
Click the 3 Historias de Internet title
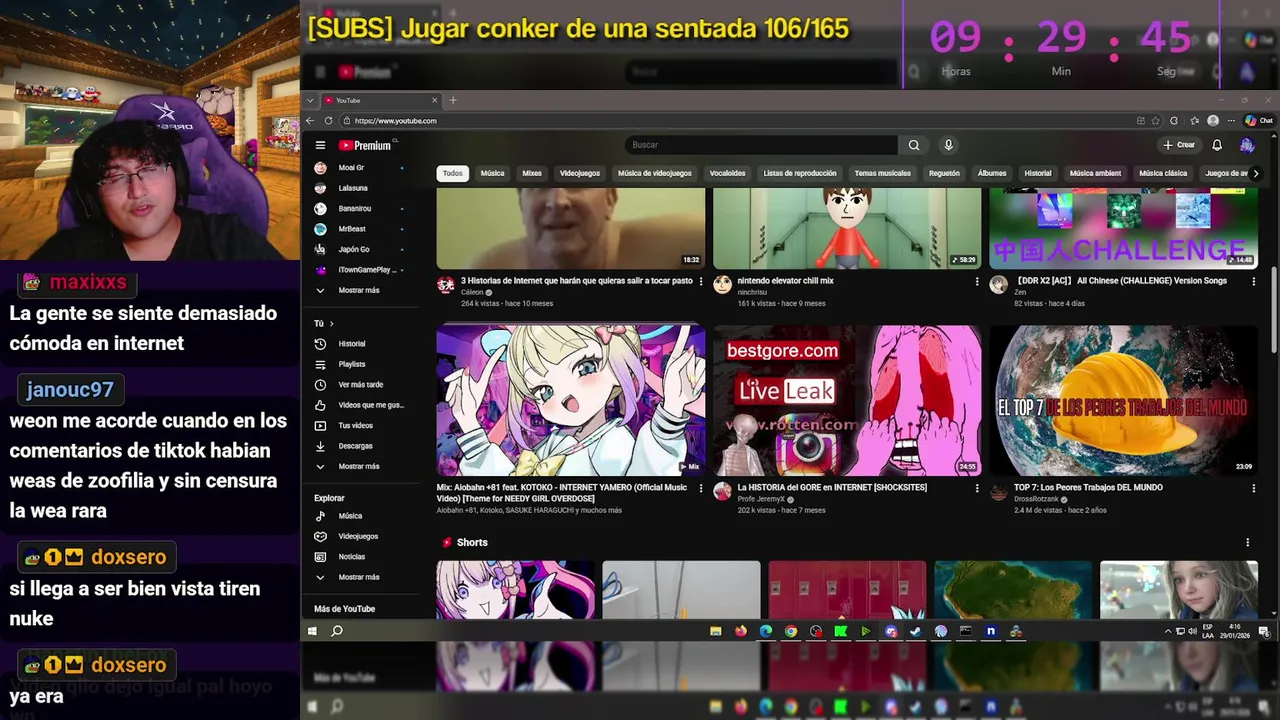click(x=577, y=281)
